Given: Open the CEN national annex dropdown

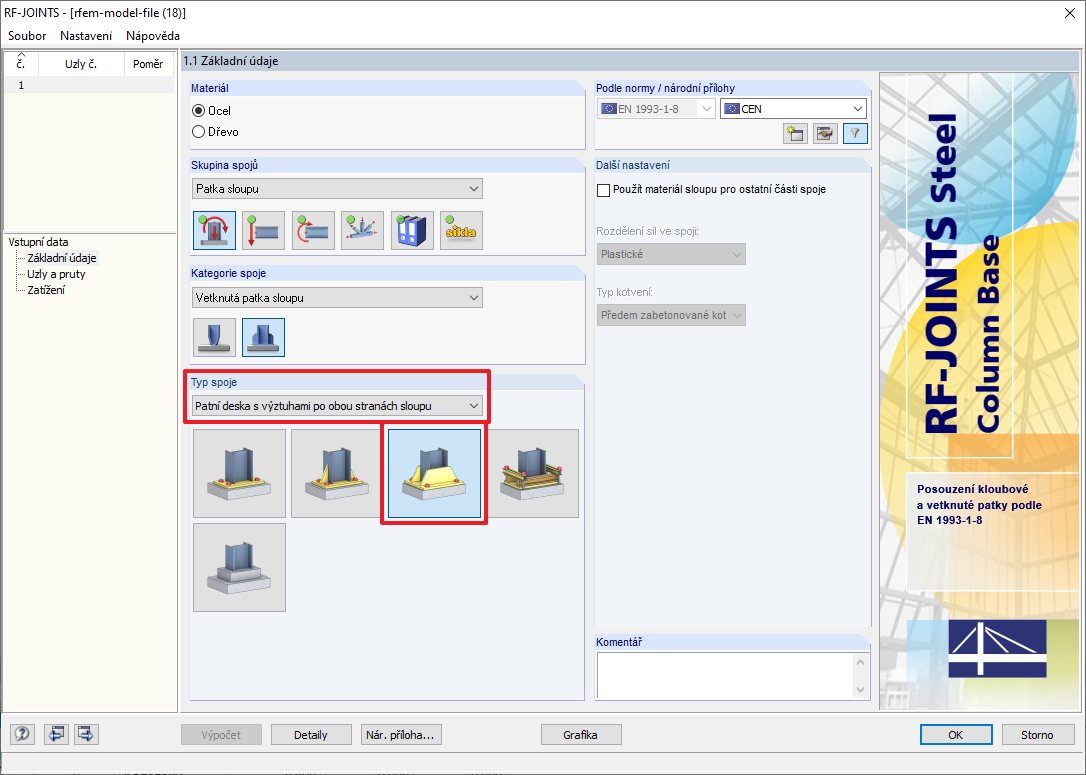Looking at the screenshot, I should coord(793,109).
